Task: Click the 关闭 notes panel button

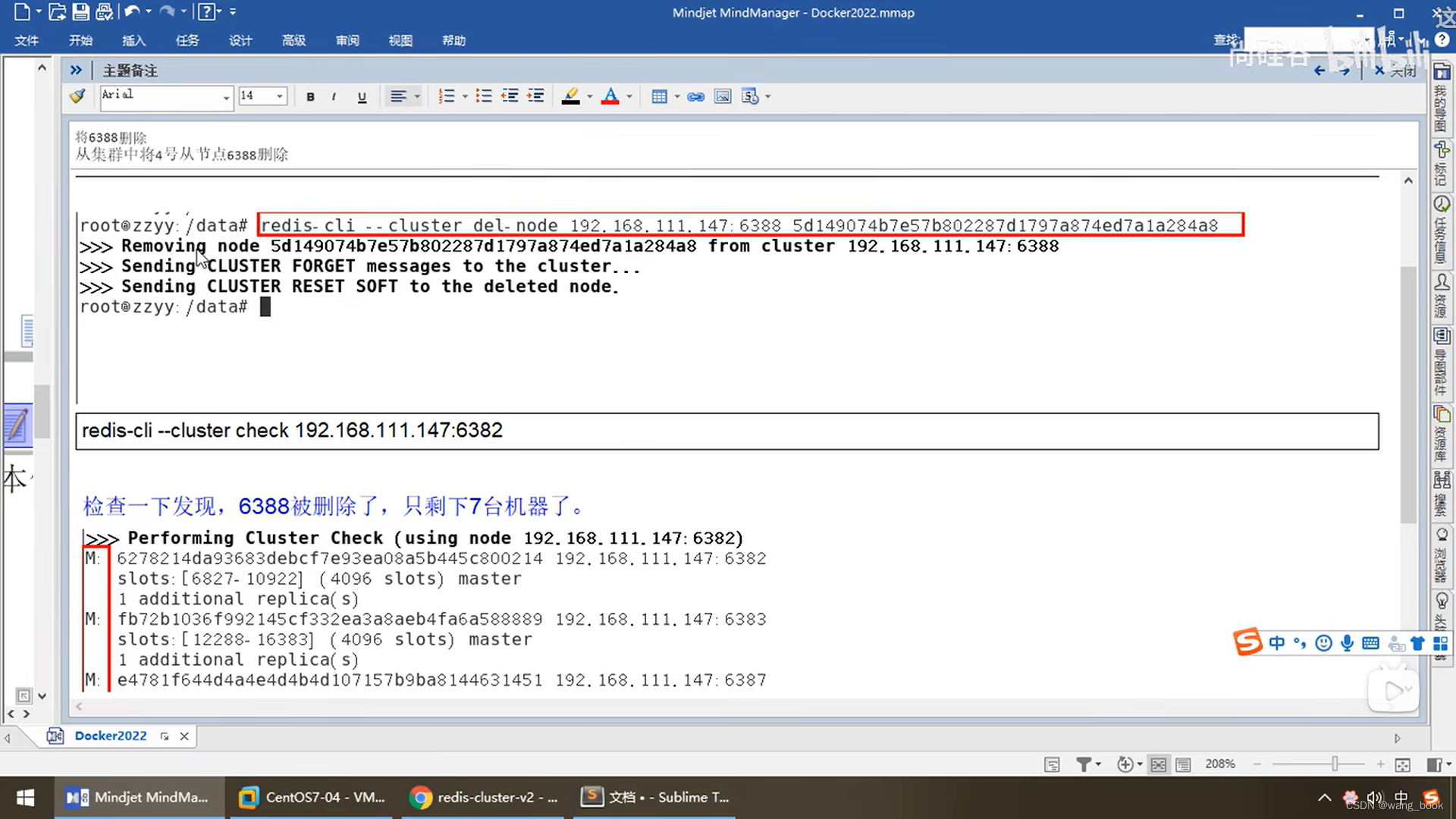Action: 1395,71
